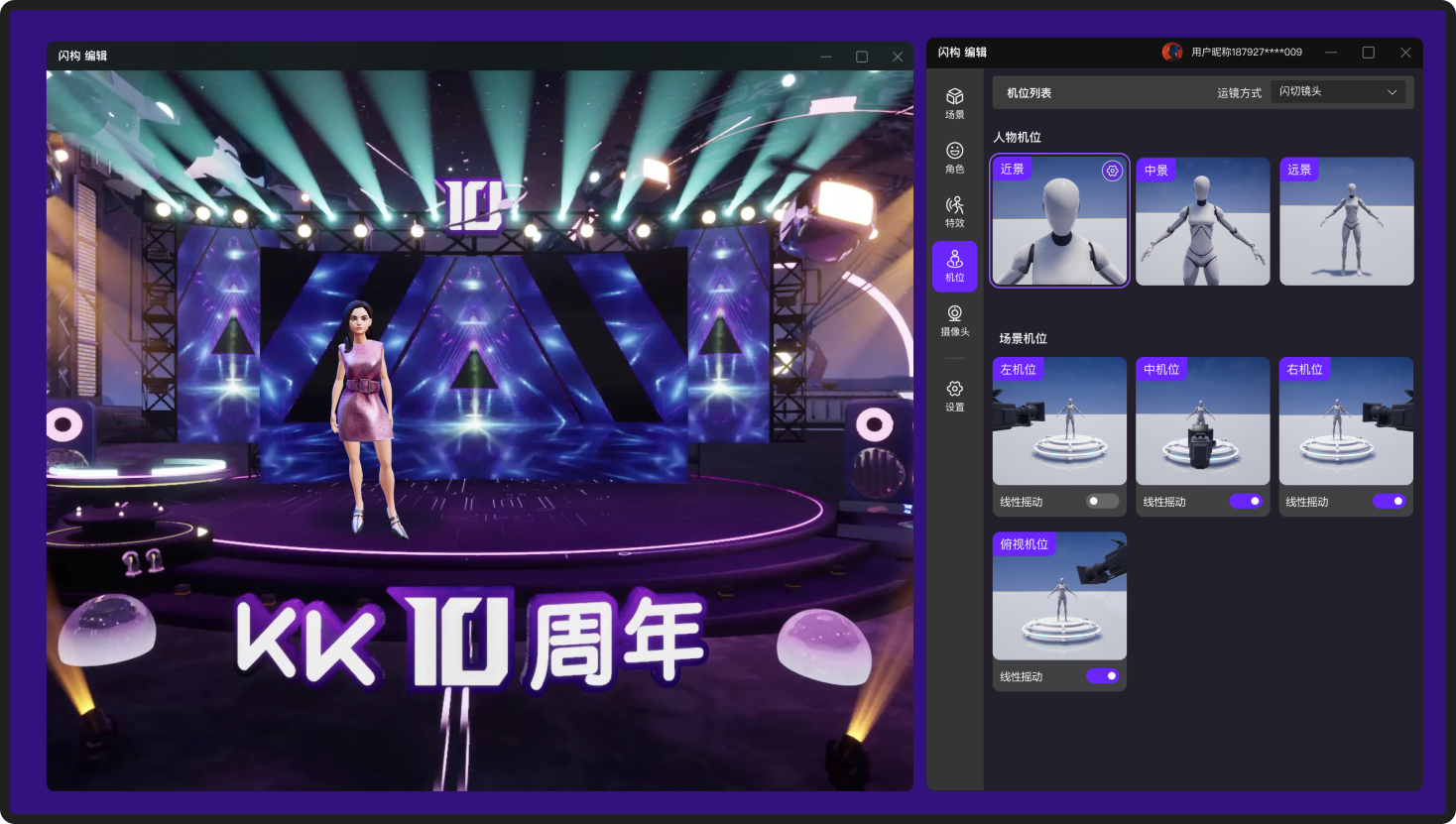This screenshot has width=1456, height=824.
Task: Click the gear icon on 近景 thumbnail
Action: (1112, 171)
